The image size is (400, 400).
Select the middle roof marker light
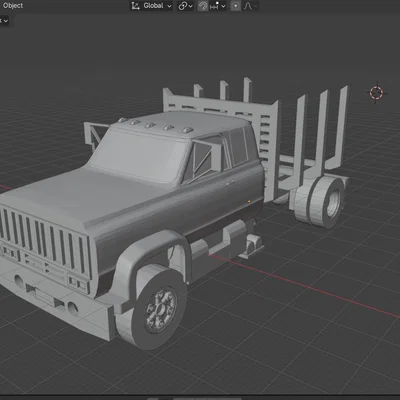coord(150,125)
